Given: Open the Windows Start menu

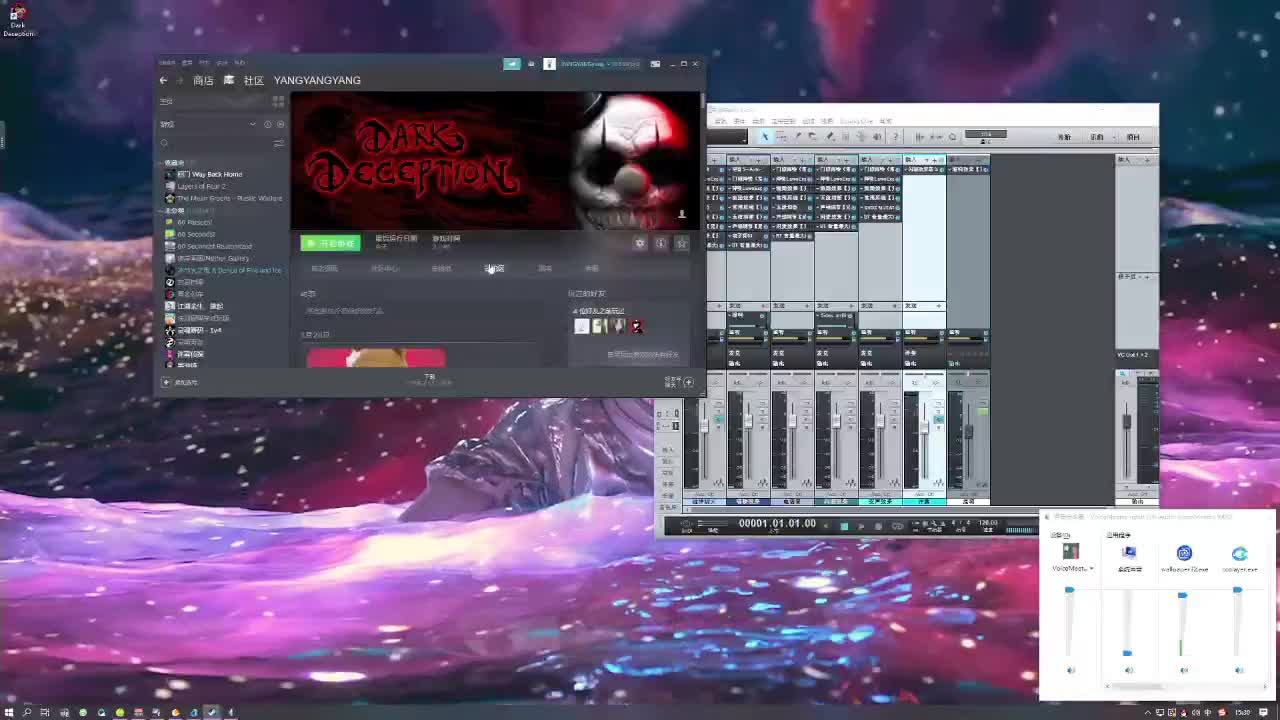Looking at the screenshot, I should tap(8, 713).
